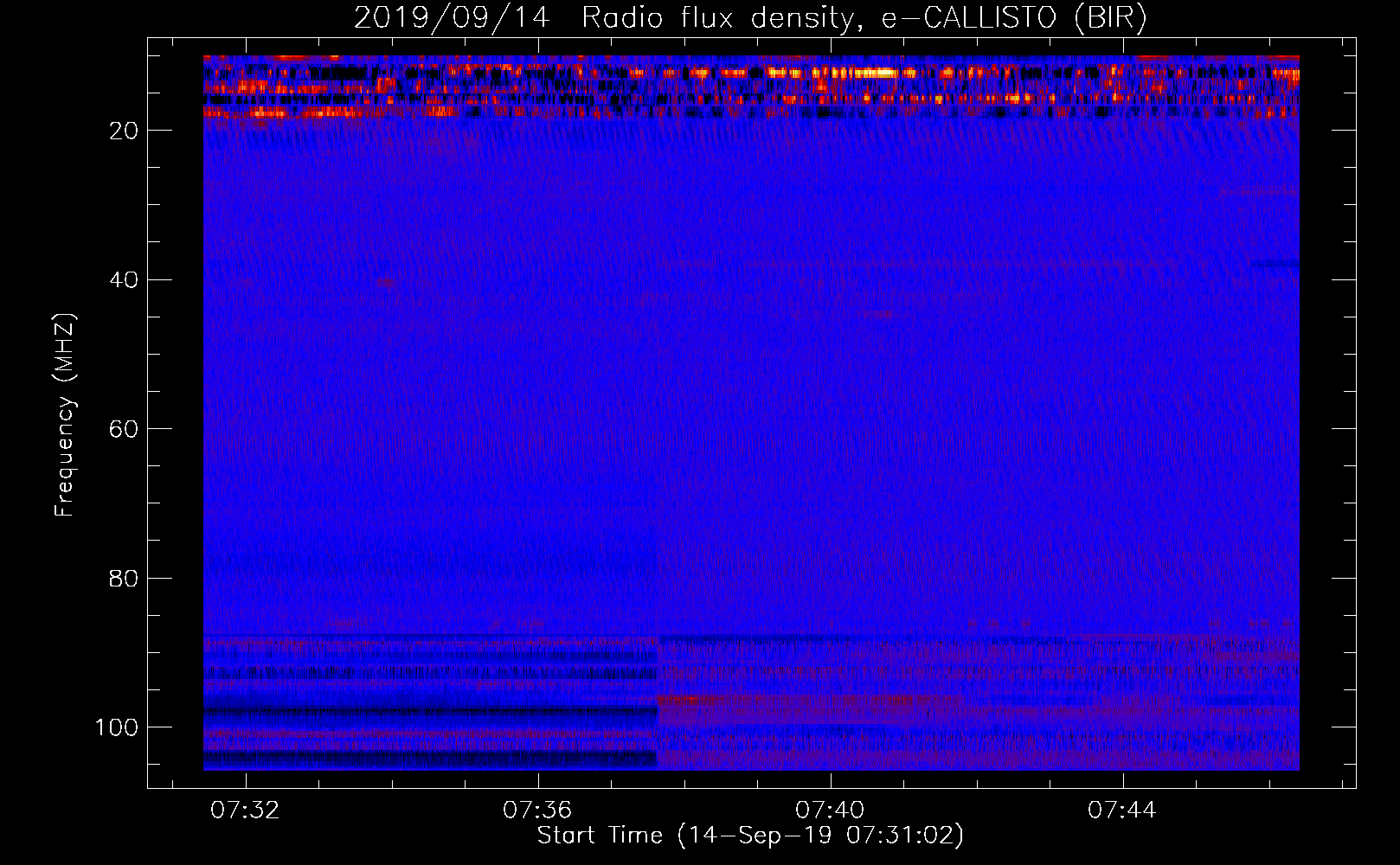
Task: Click the plot title 'Radio flux density, e-CALLISTO (BIR)'
Action: coord(864,18)
